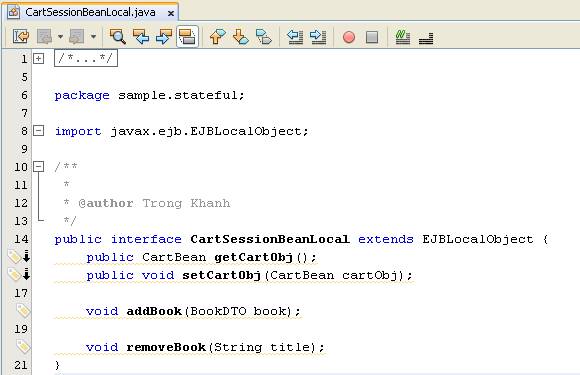This screenshot has height=375, width=580.
Task: Click Shift Line Right icon
Action: point(318,36)
